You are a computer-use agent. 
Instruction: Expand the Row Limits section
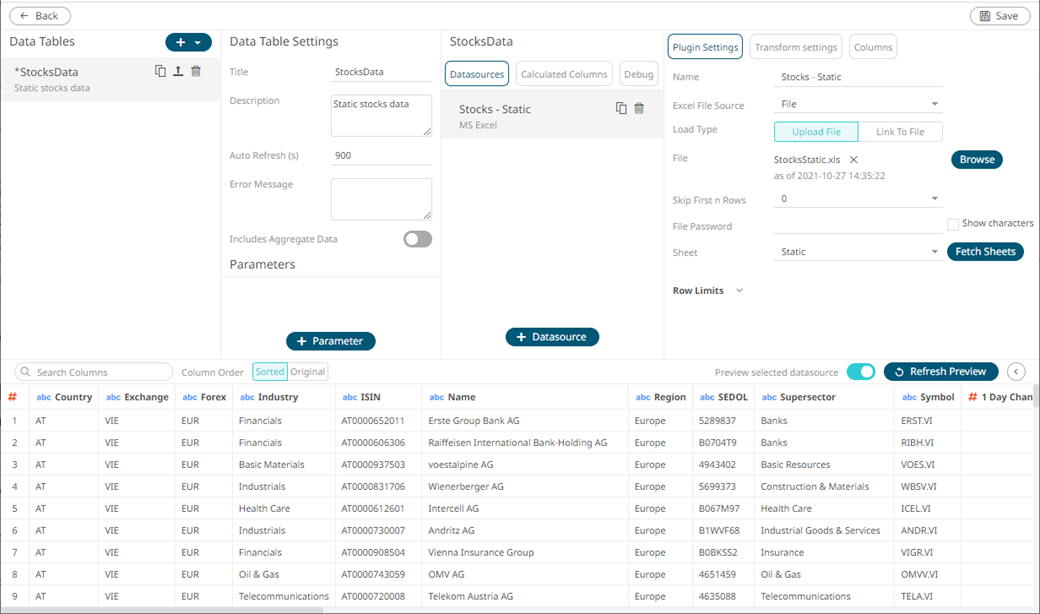pyautogui.click(x=739, y=291)
